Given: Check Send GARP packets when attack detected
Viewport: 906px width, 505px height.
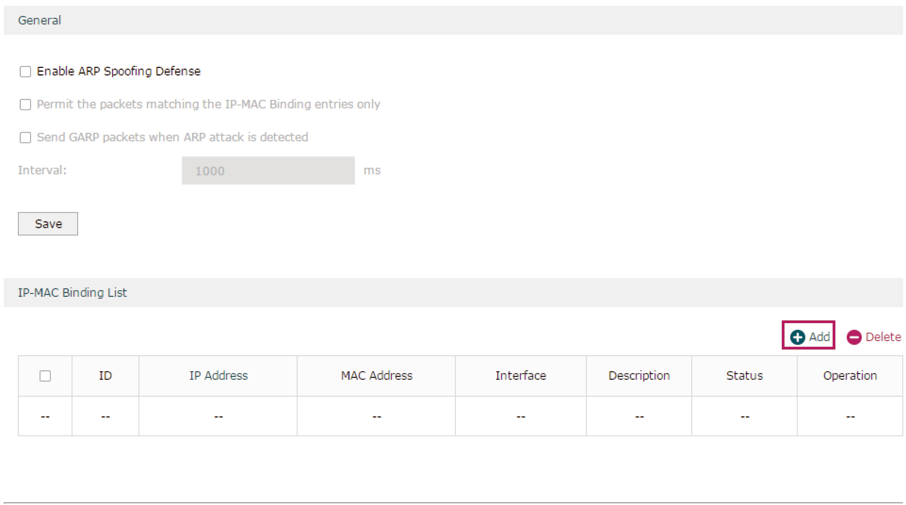Looking at the screenshot, I should (25, 138).
